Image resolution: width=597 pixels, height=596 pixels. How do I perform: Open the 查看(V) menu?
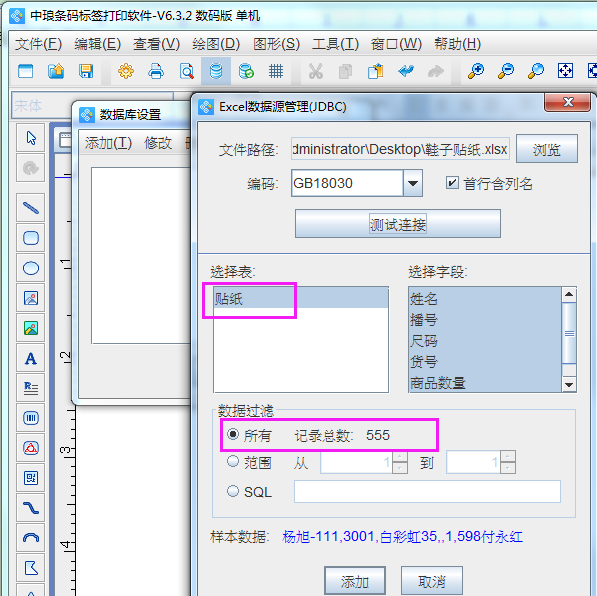click(156, 44)
